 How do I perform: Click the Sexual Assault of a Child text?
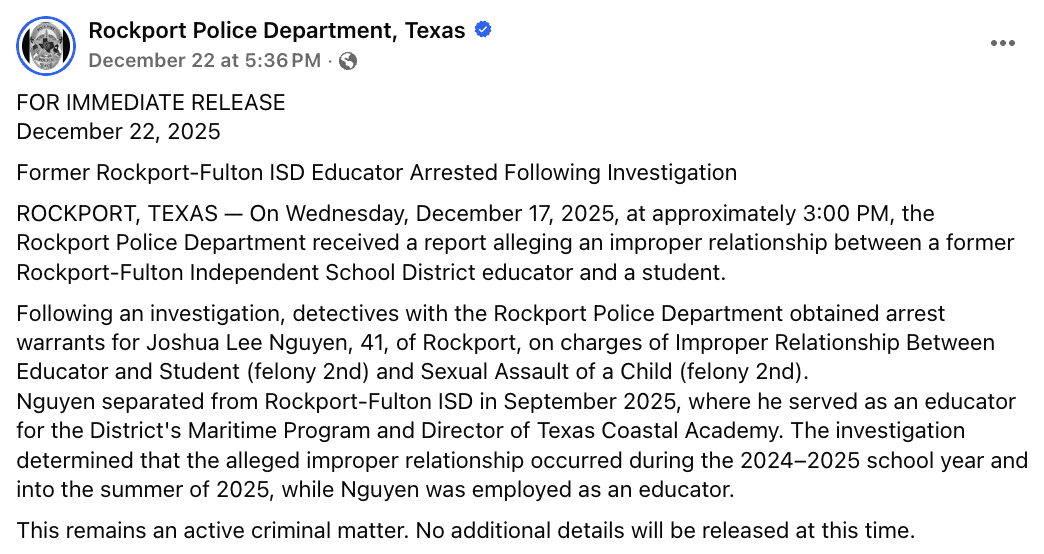point(536,371)
